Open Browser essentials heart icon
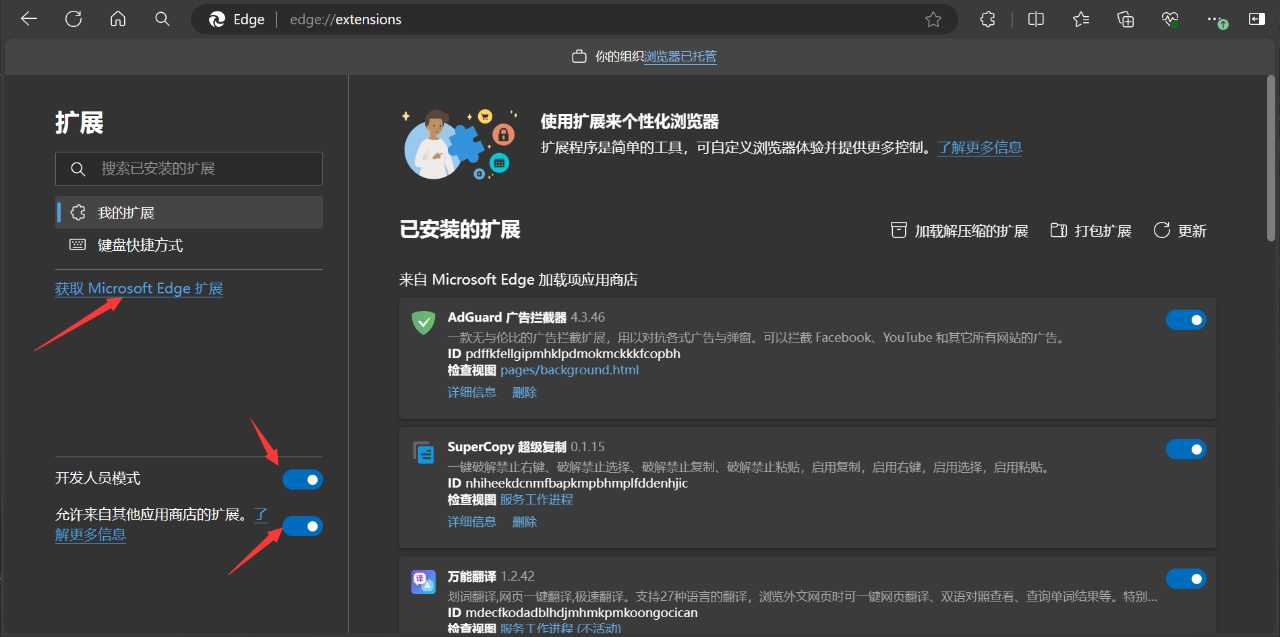The height and width of the screenshot is (637, 1280). pyautogui.click(x=1171, y=19)
